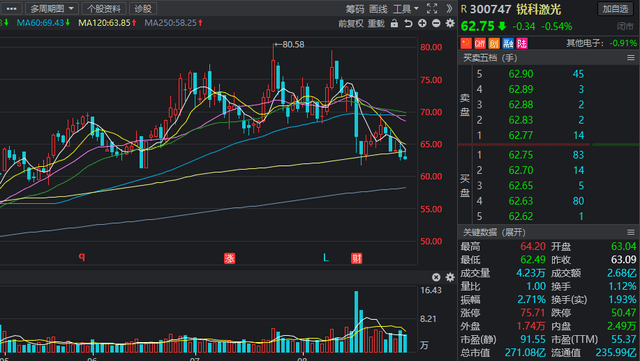The height and width of the screenshot is (361, 640).
Task: Click the double-chevron collapse panel icon
Action: coord(449,9)
